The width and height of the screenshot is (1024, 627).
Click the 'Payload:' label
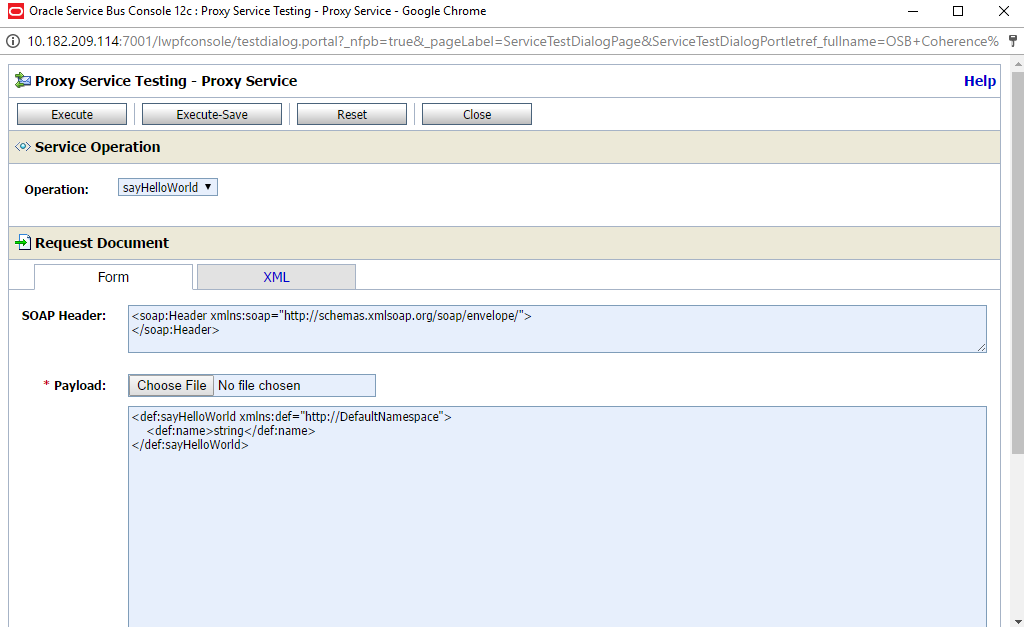[x=80, y=385]
